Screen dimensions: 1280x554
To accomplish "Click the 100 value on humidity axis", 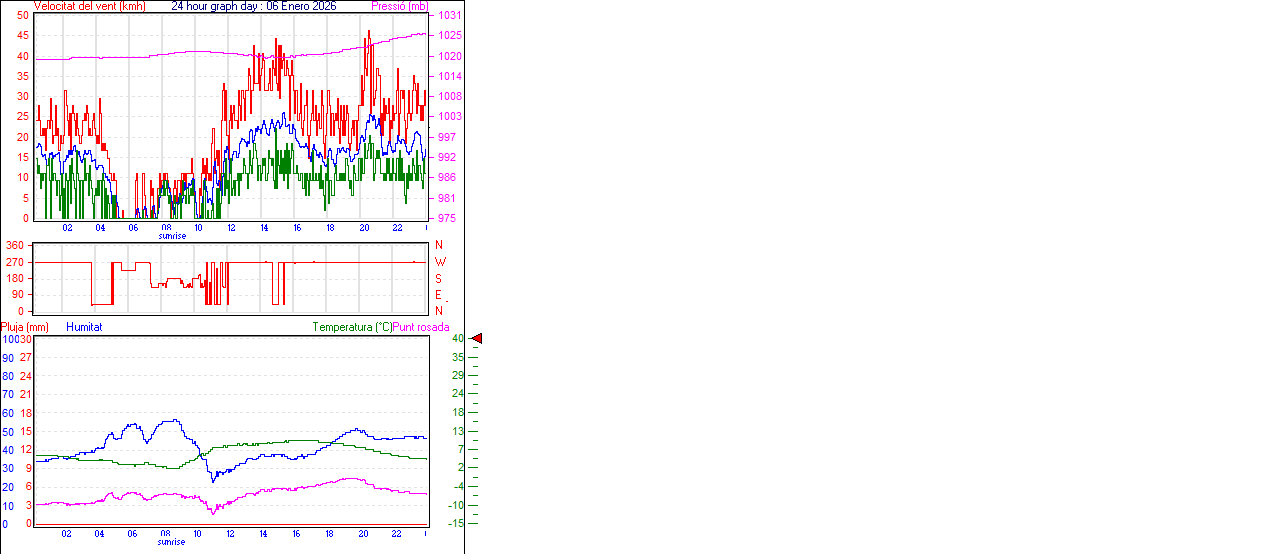I will click(8, 339).
